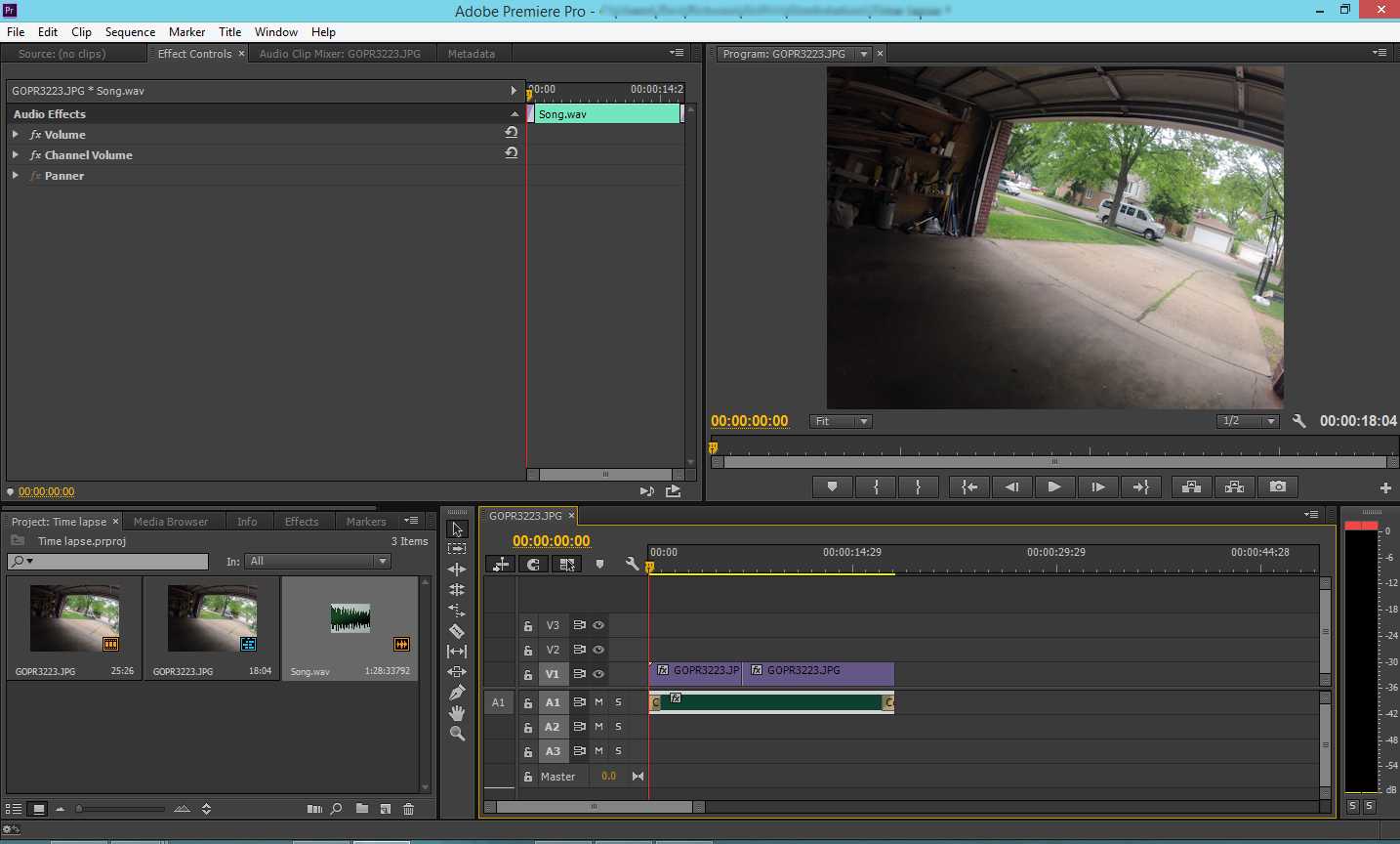Click the Lift button in Program monitor
This screenshot has height=844, width=1400.
1191,486
